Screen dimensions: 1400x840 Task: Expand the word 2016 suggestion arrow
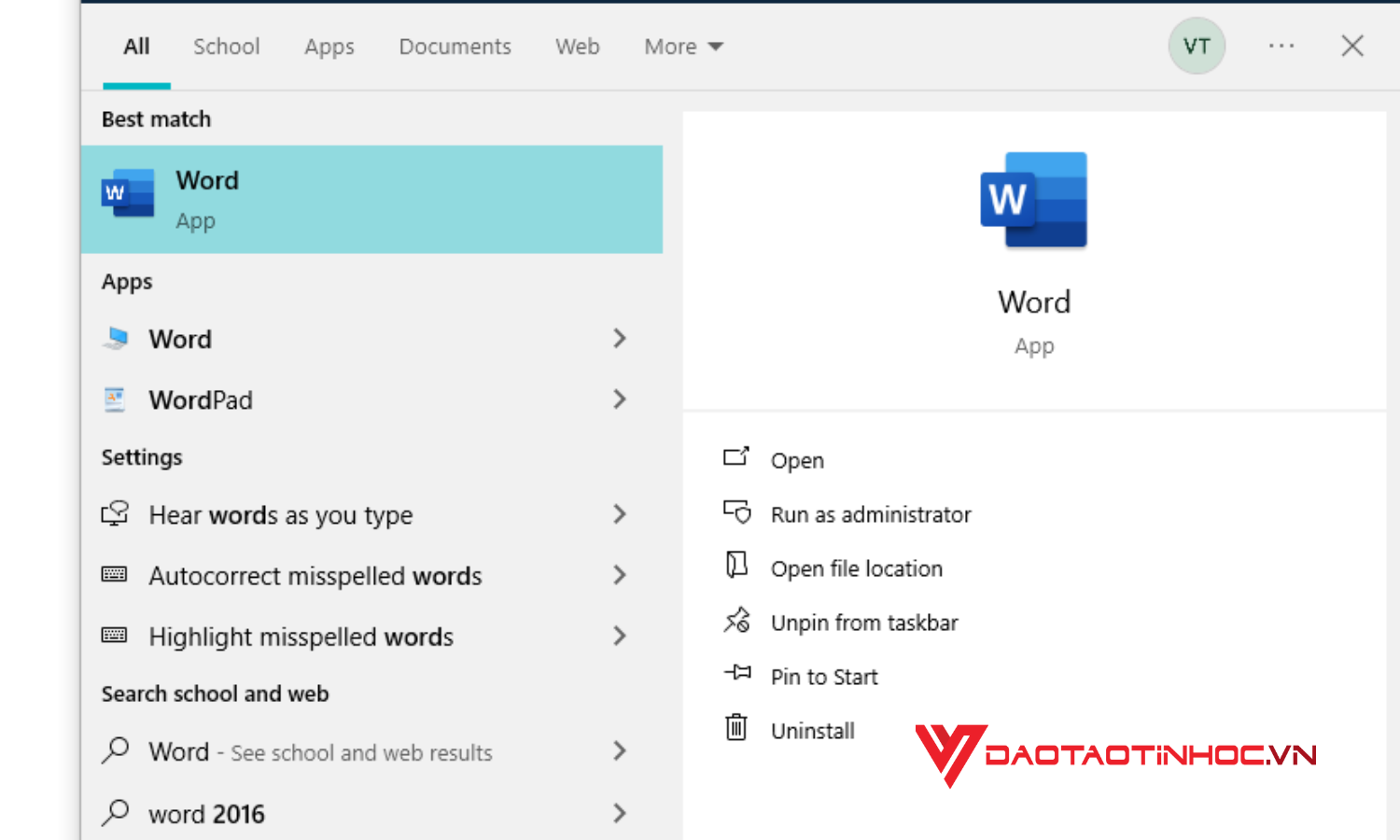pos(620,813)
